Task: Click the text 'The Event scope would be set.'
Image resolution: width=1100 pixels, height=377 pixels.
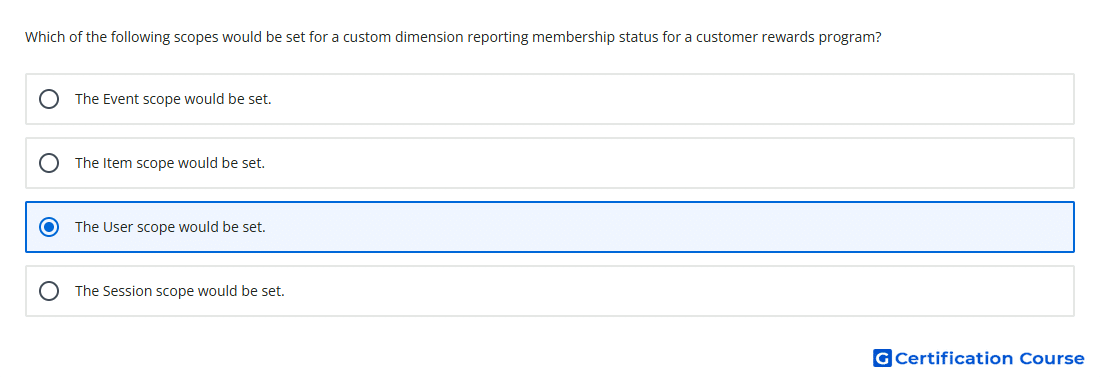Action: click(173, 99)
